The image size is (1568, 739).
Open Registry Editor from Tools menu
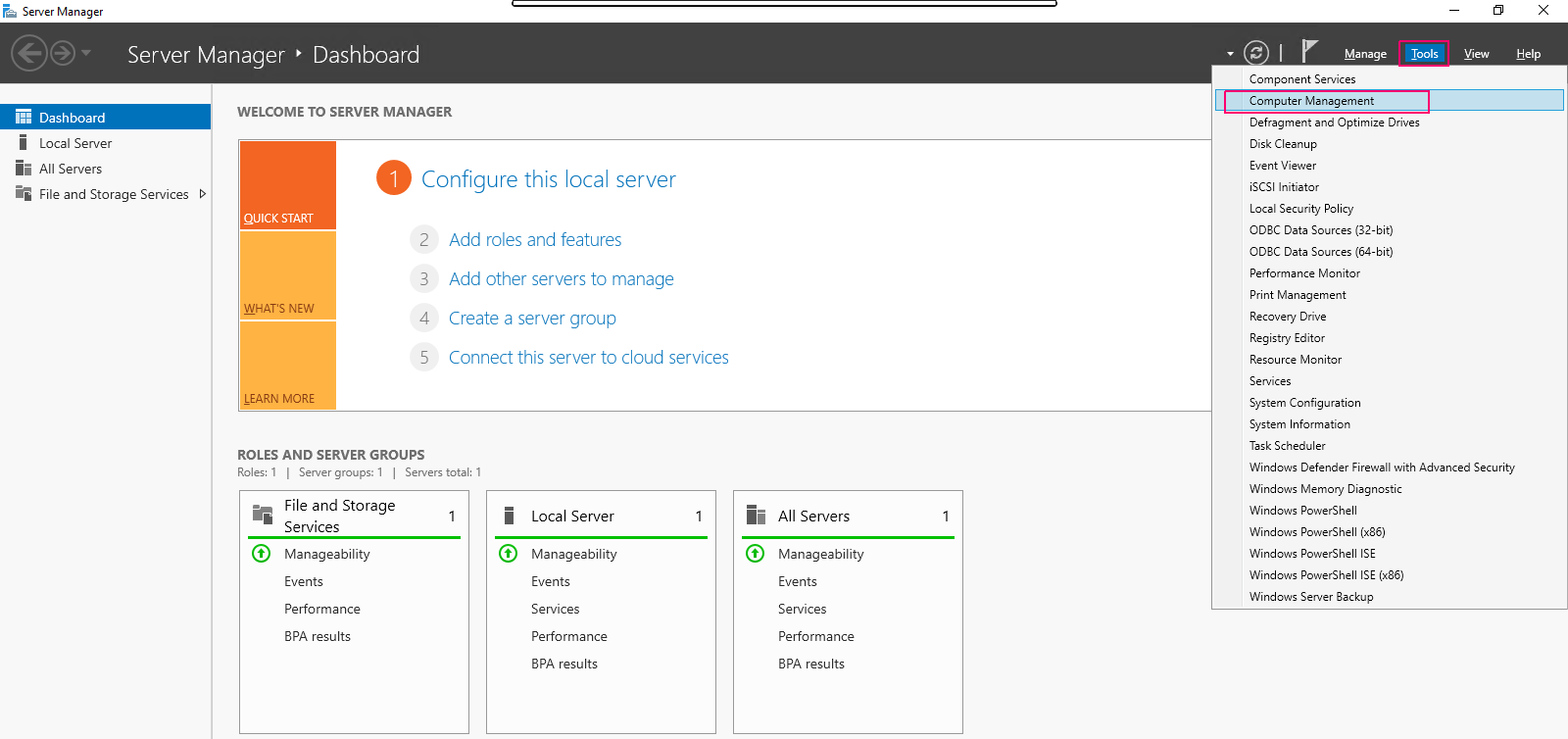click(1389, 338)
